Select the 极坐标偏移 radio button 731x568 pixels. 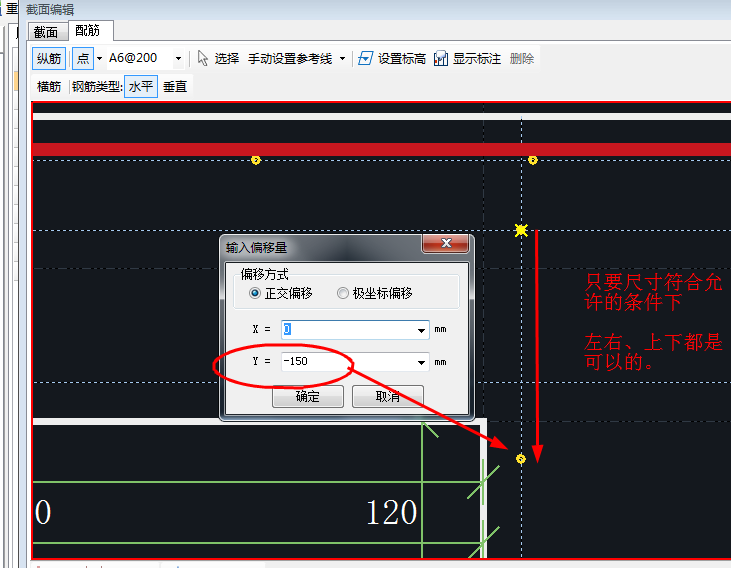point(343,293)
